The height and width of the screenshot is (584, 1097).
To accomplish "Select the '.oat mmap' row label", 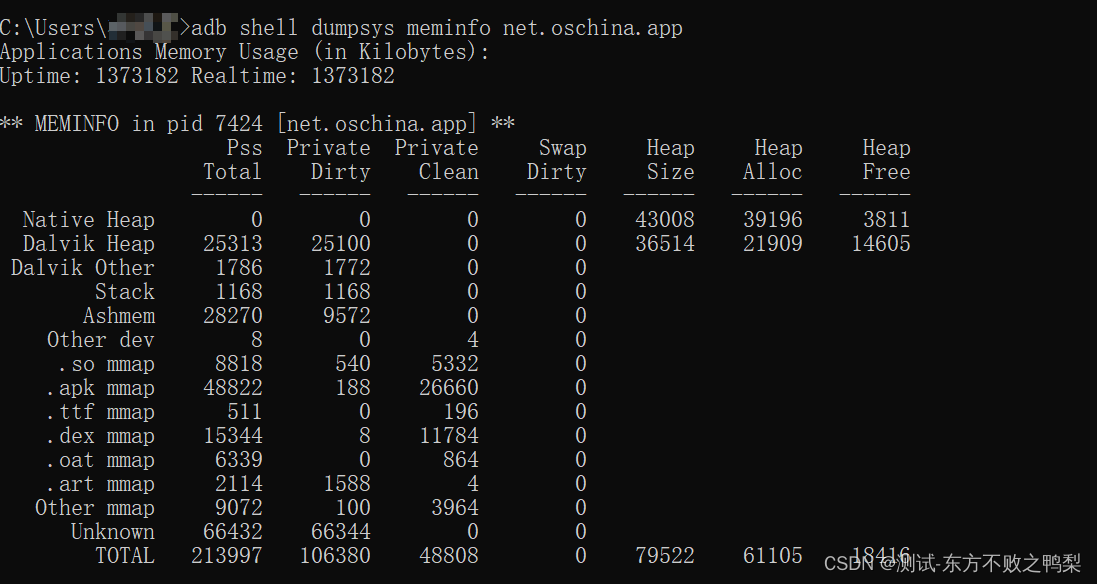I will [x=101, y=460].
